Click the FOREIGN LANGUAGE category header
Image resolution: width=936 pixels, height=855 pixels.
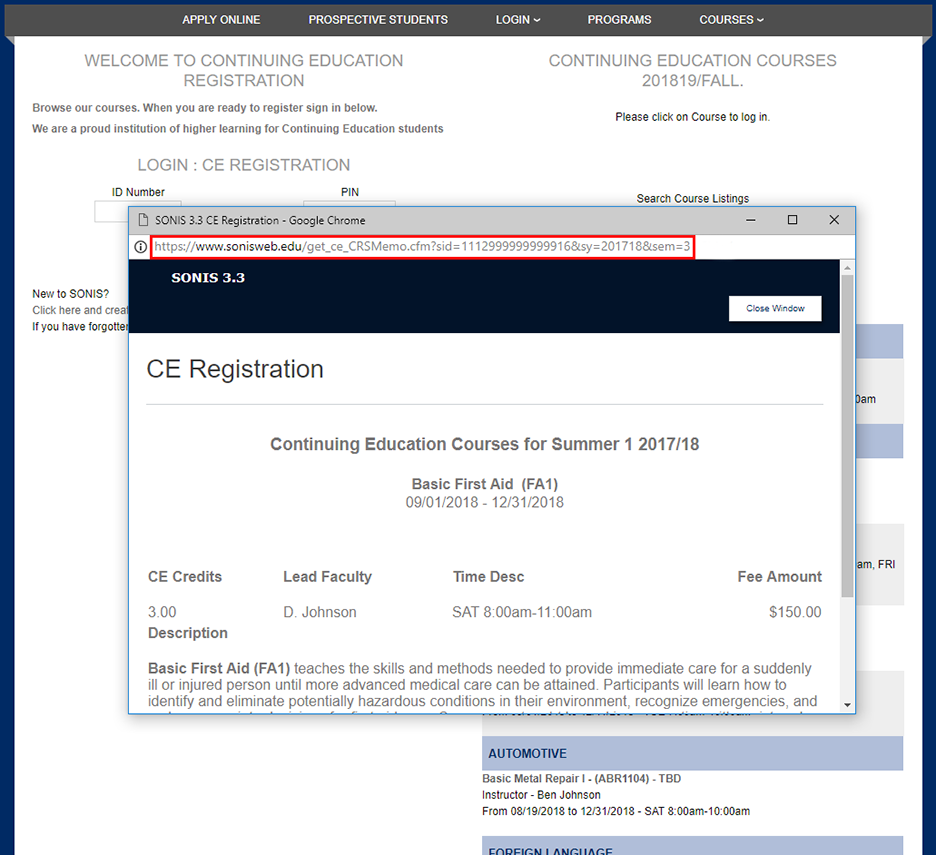coord(692,845)
